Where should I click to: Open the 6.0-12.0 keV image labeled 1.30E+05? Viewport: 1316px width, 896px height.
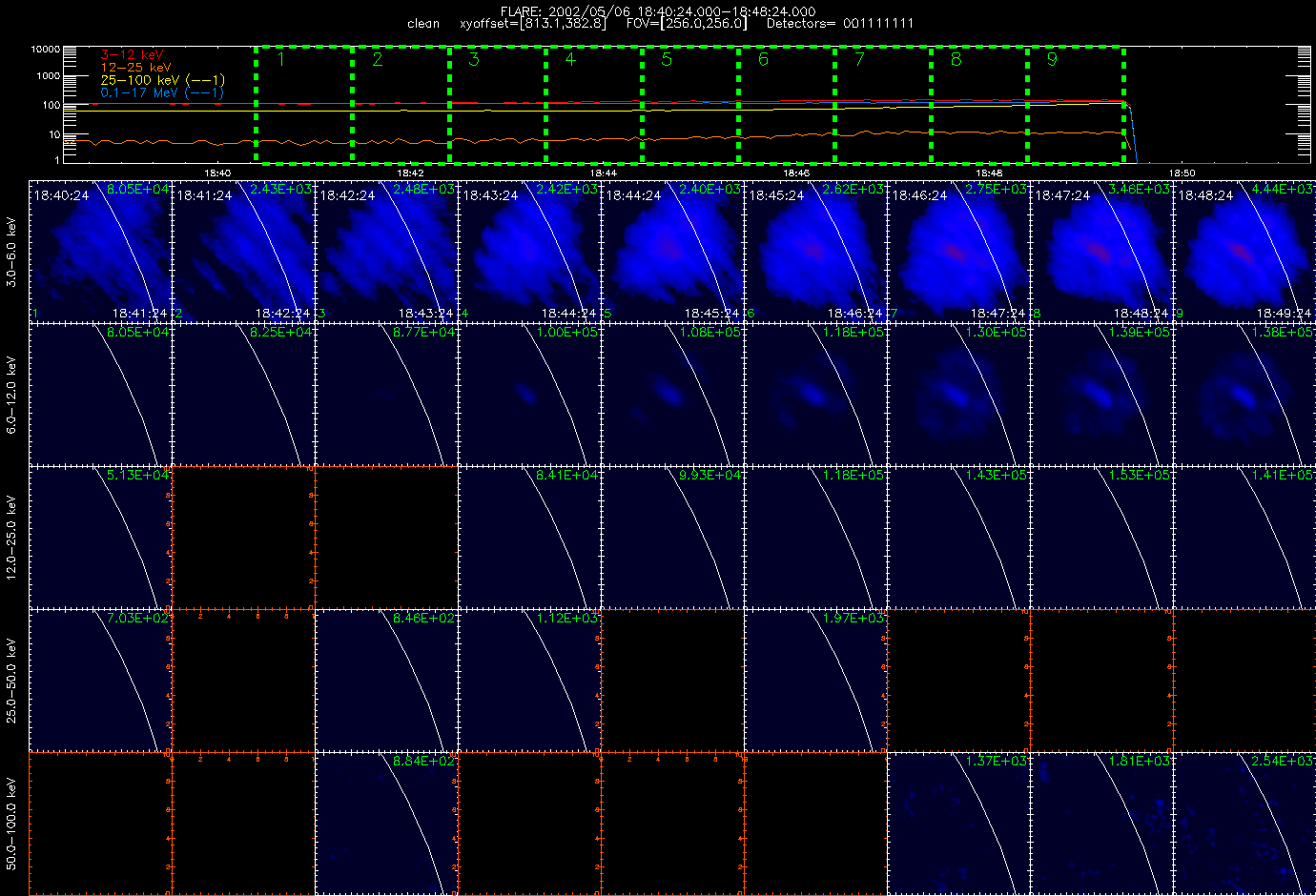958,394
